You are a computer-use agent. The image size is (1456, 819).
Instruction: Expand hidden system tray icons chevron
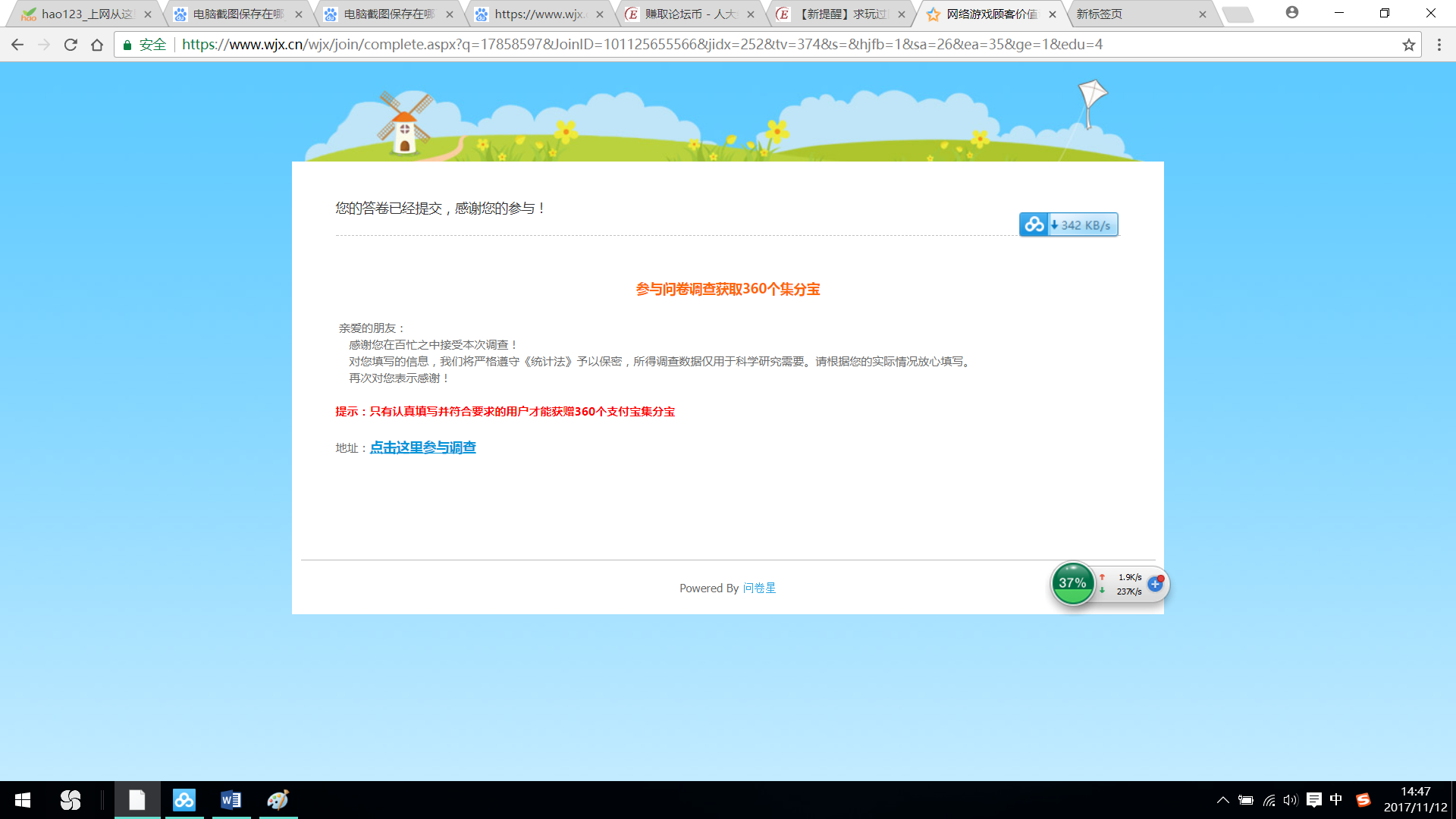pyautogui.click(x=1222, y=800)
